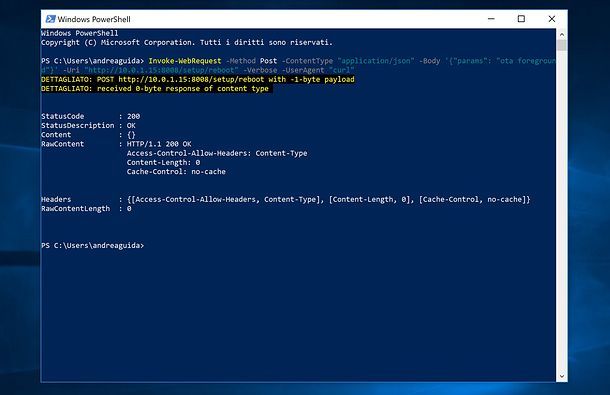The height and width of the screenshot is (395, 610).
Task: Click the "application/json" string in command
Action: 376,61
